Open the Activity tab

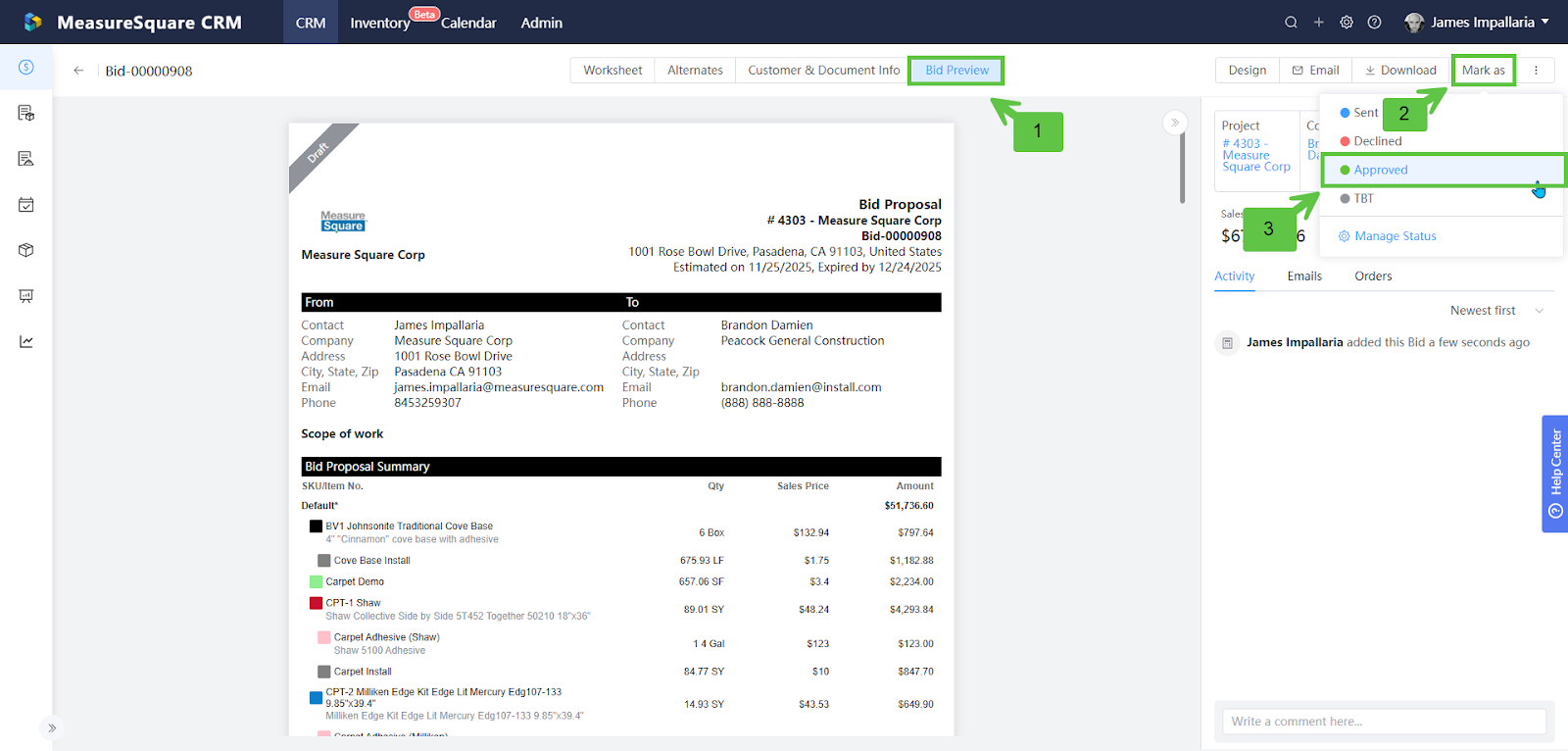pyautogui.click(x=1235, y=276)
